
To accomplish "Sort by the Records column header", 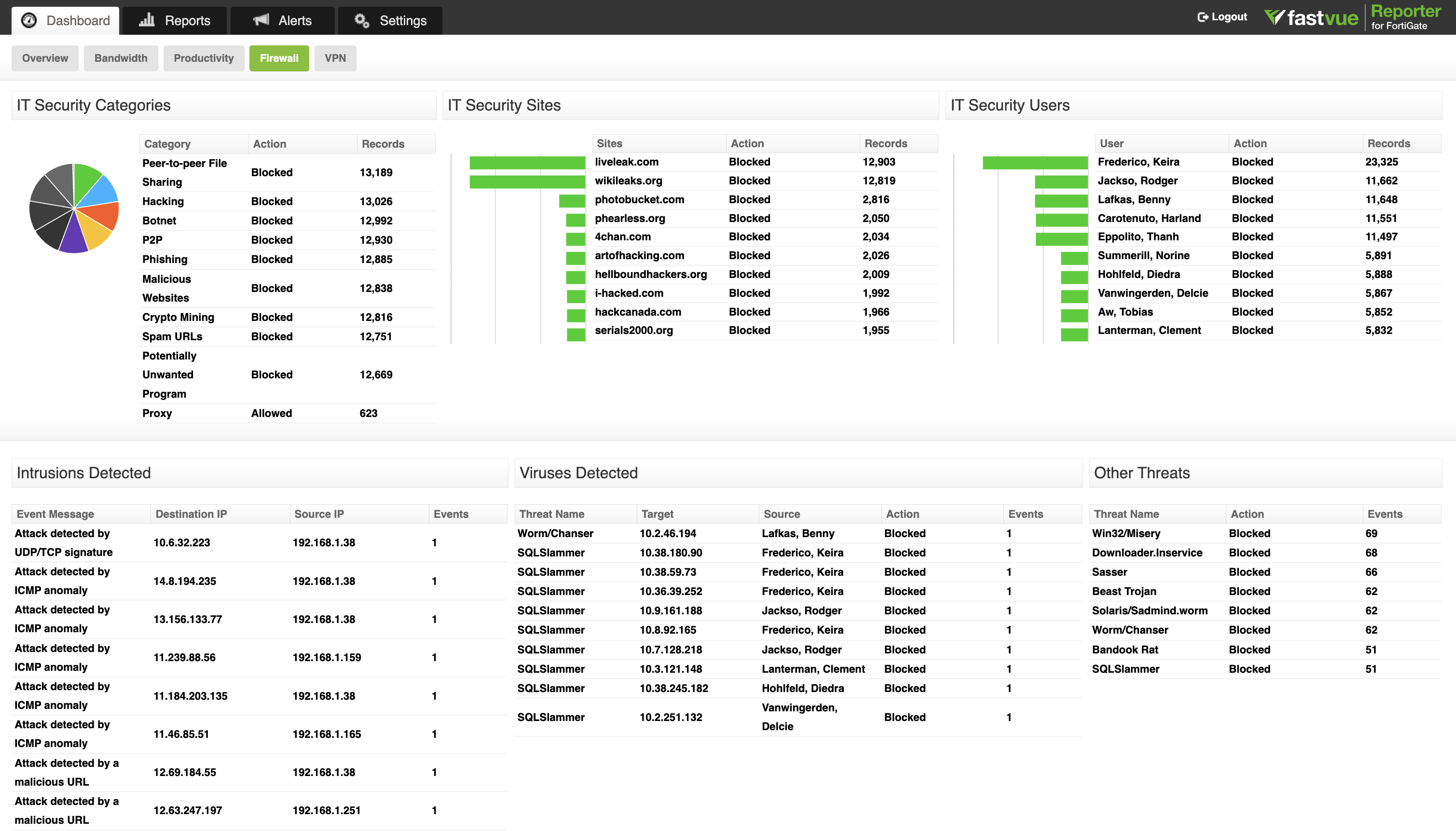I will 383,144.
